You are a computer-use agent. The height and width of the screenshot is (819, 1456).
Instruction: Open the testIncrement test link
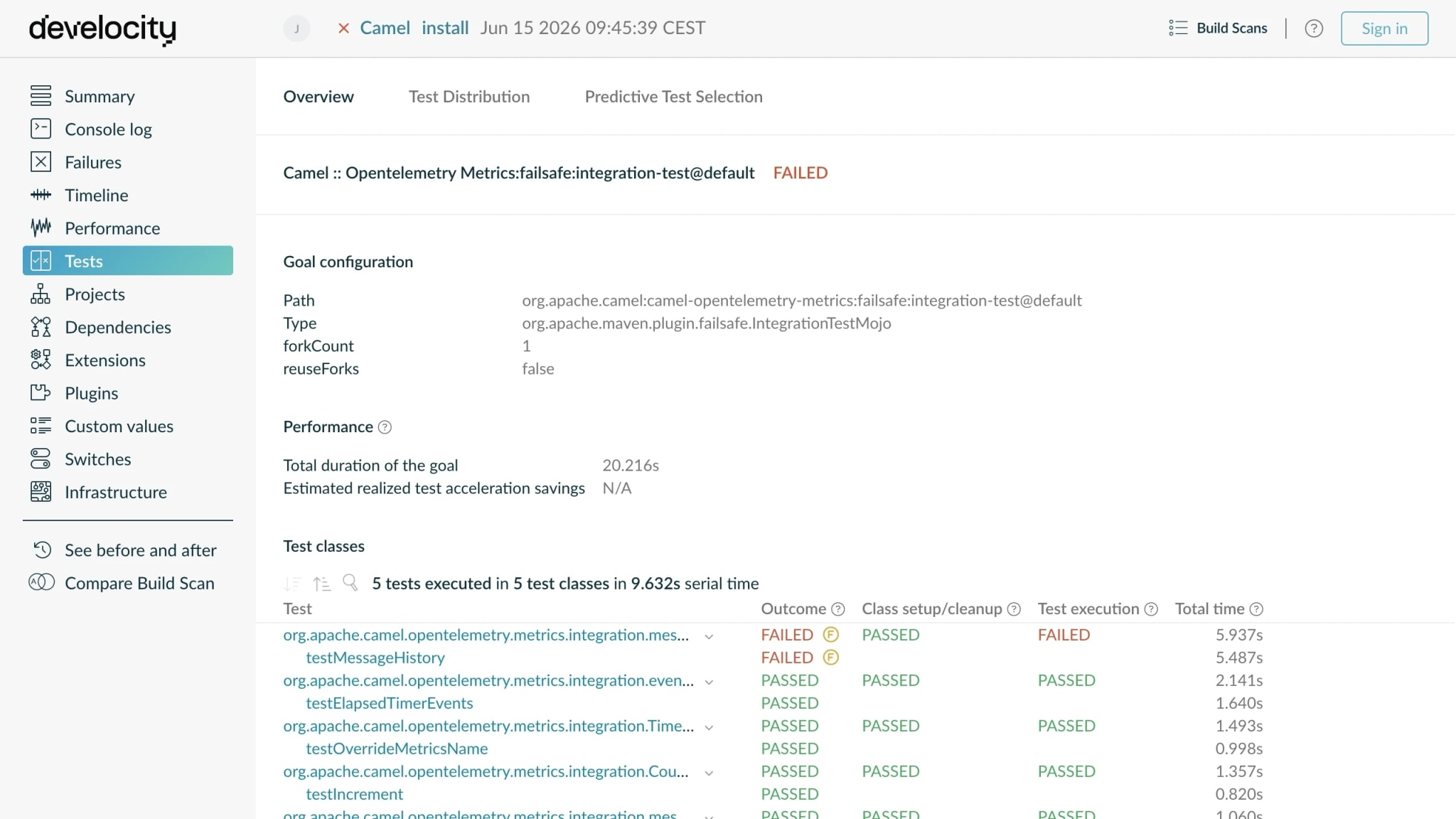pos(354,794)
